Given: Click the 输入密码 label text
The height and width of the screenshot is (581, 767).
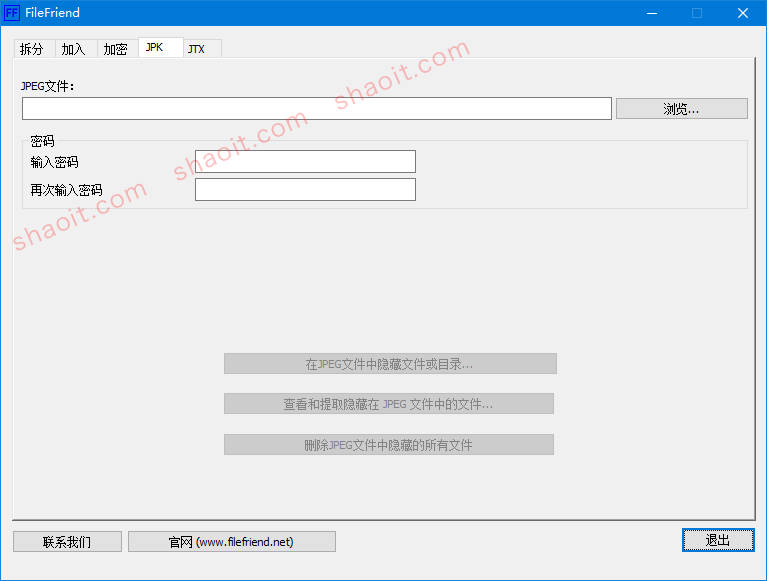Looking at the screenshot, I should click(54, 162).
